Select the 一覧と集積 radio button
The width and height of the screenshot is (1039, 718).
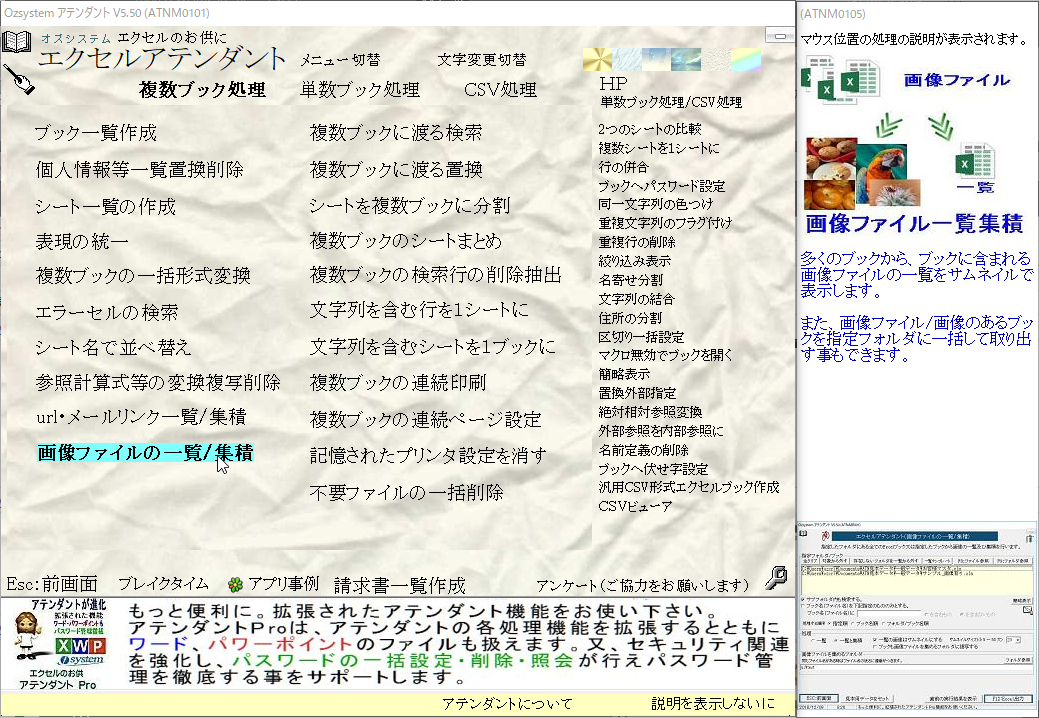(834, 640)
